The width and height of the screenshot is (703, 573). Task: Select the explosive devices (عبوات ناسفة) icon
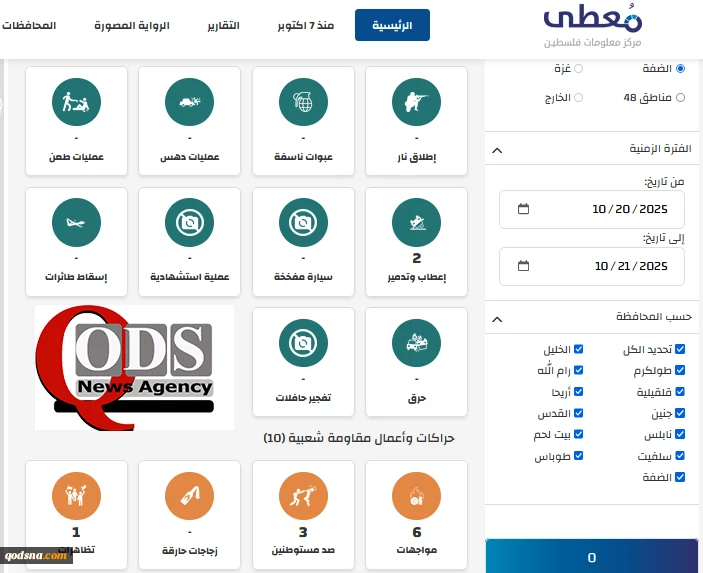303,101
